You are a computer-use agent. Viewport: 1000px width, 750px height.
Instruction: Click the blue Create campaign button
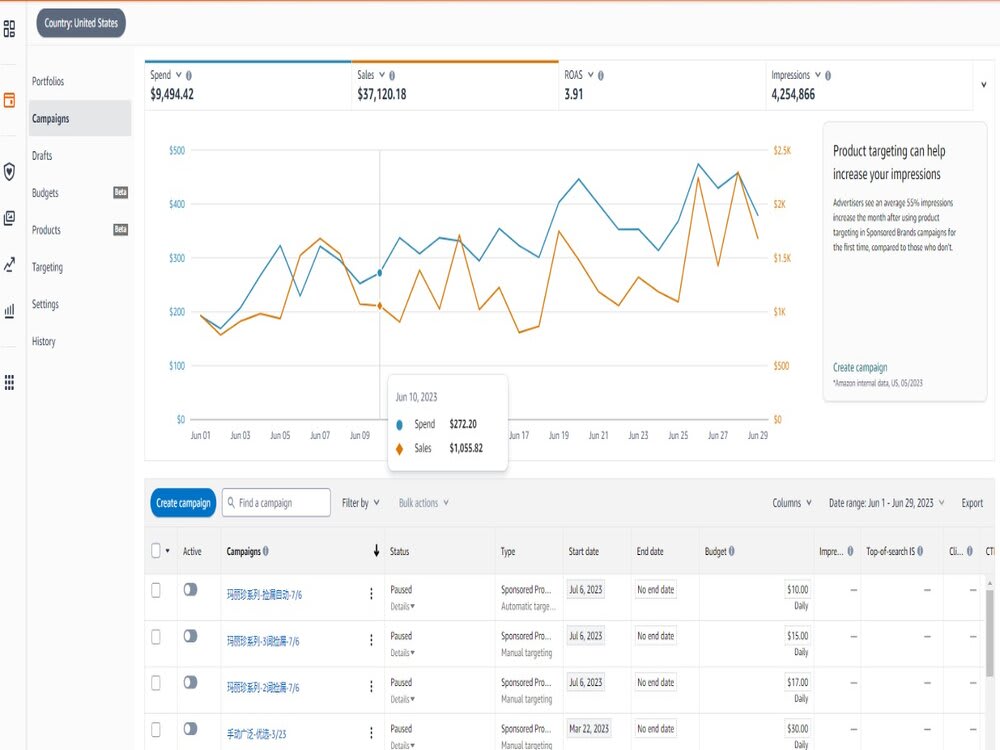click(x=183, y=503)
